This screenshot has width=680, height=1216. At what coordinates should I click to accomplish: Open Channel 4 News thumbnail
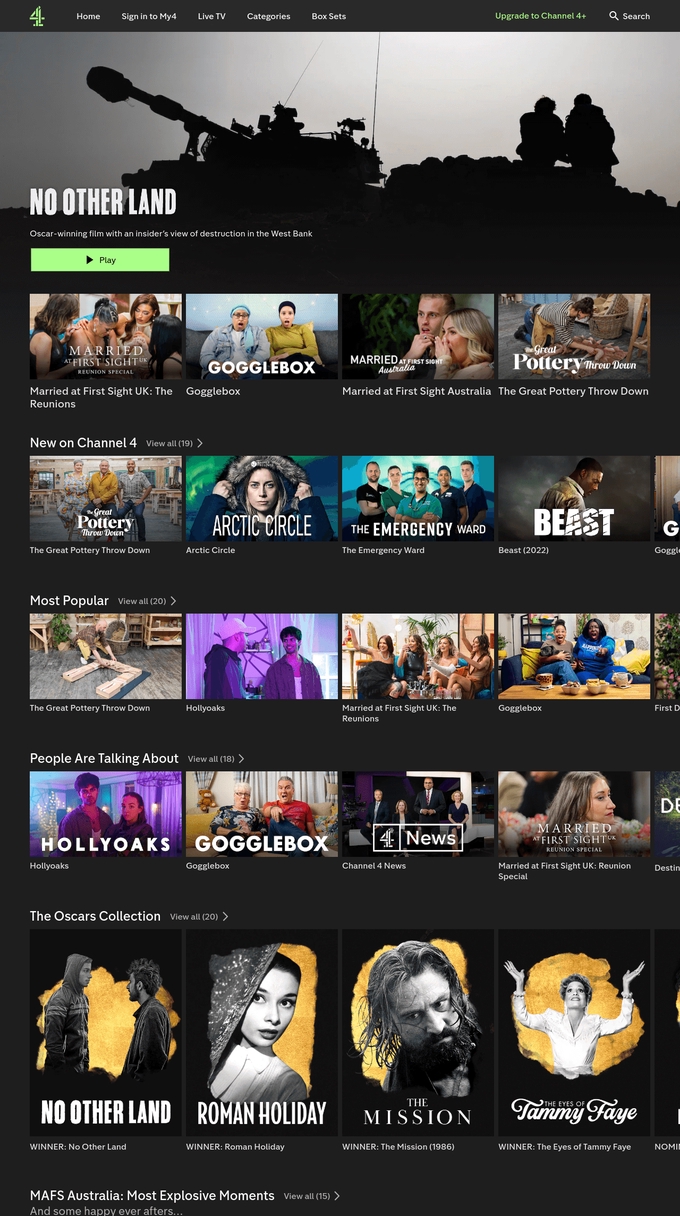pos(418,815)
